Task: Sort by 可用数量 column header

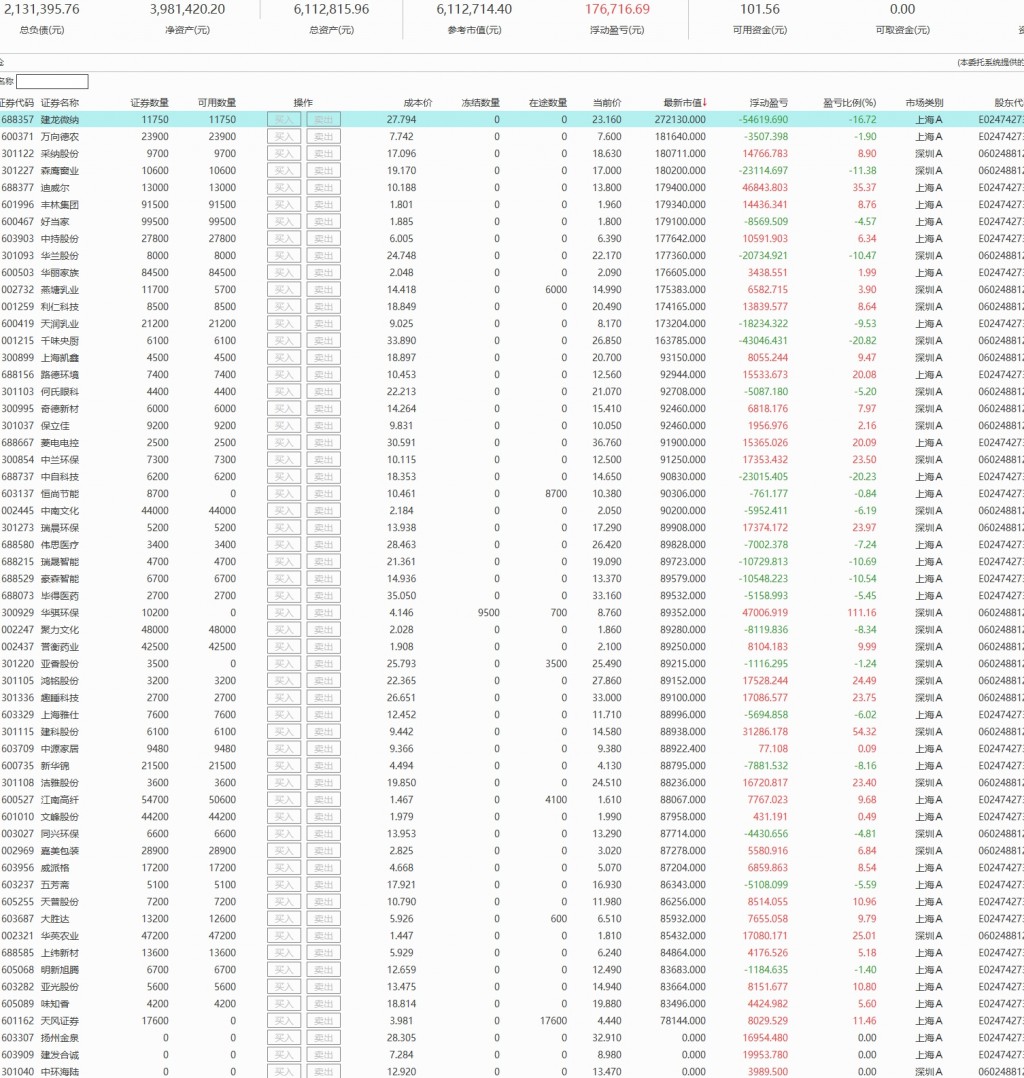Action: click(217, 102)
